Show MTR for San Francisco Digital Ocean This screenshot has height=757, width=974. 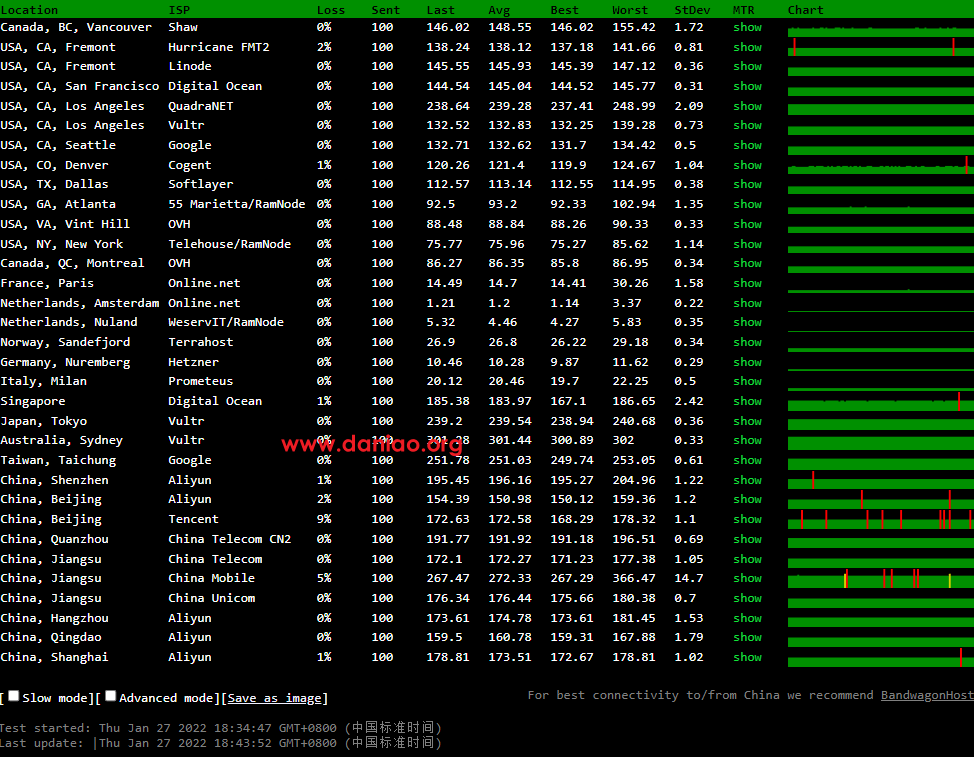[x=747, y=86]
